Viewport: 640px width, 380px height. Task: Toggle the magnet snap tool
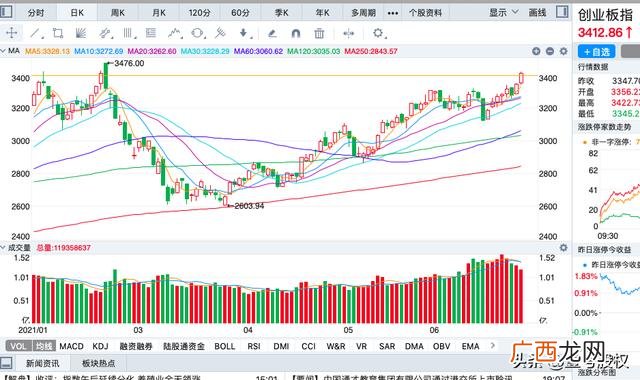296,33
